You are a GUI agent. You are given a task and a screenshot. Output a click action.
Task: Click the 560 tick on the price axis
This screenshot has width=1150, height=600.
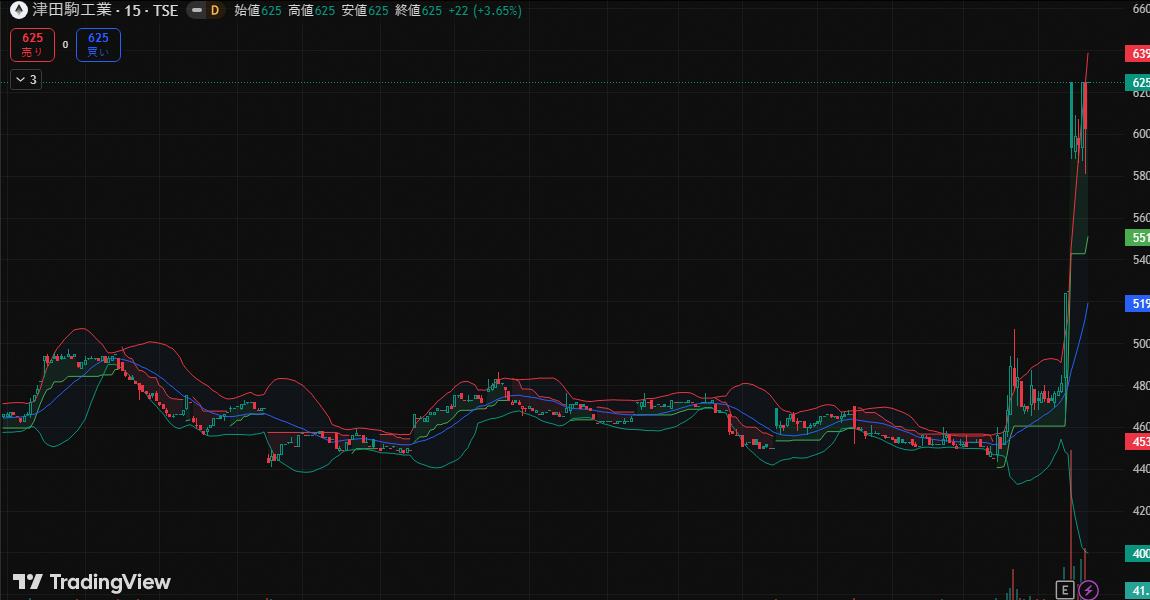(1140, 217)
